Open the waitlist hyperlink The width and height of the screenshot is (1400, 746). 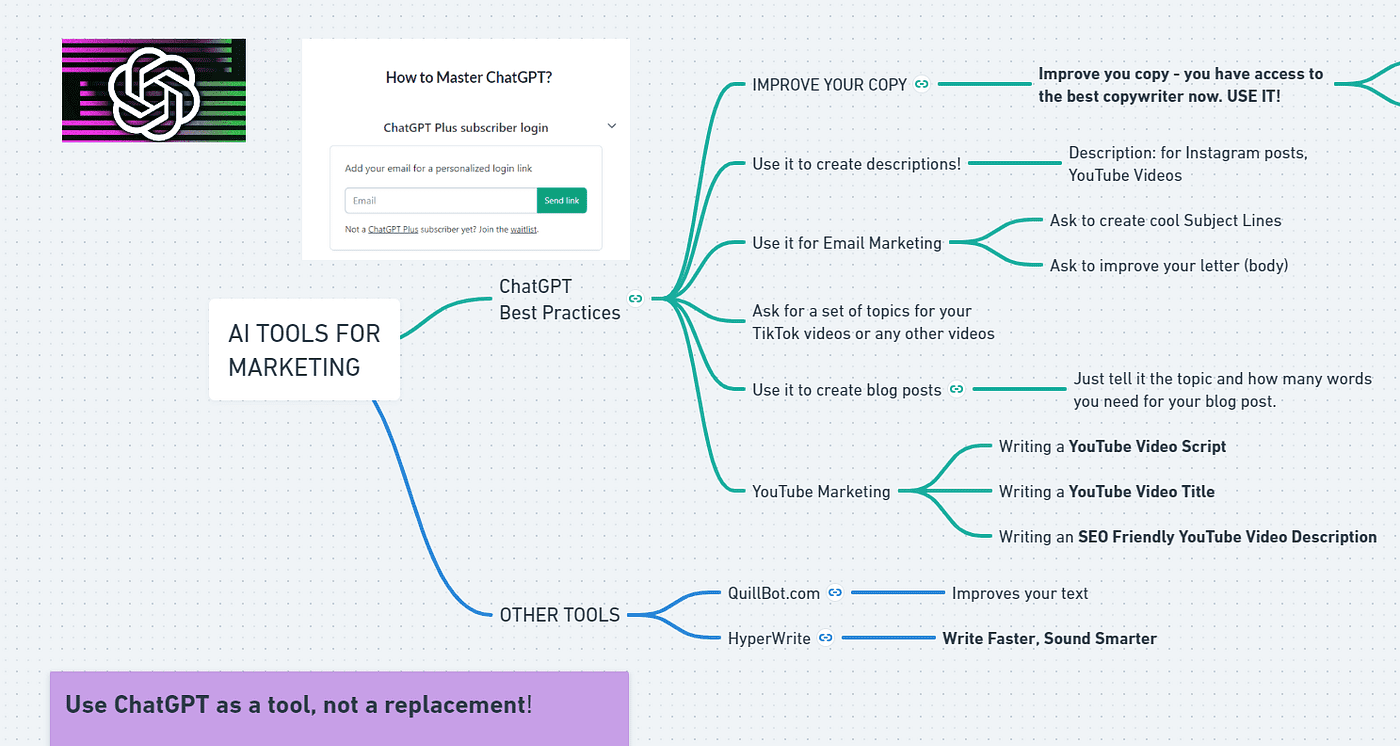pyautogui.click(x=523, y=229)
